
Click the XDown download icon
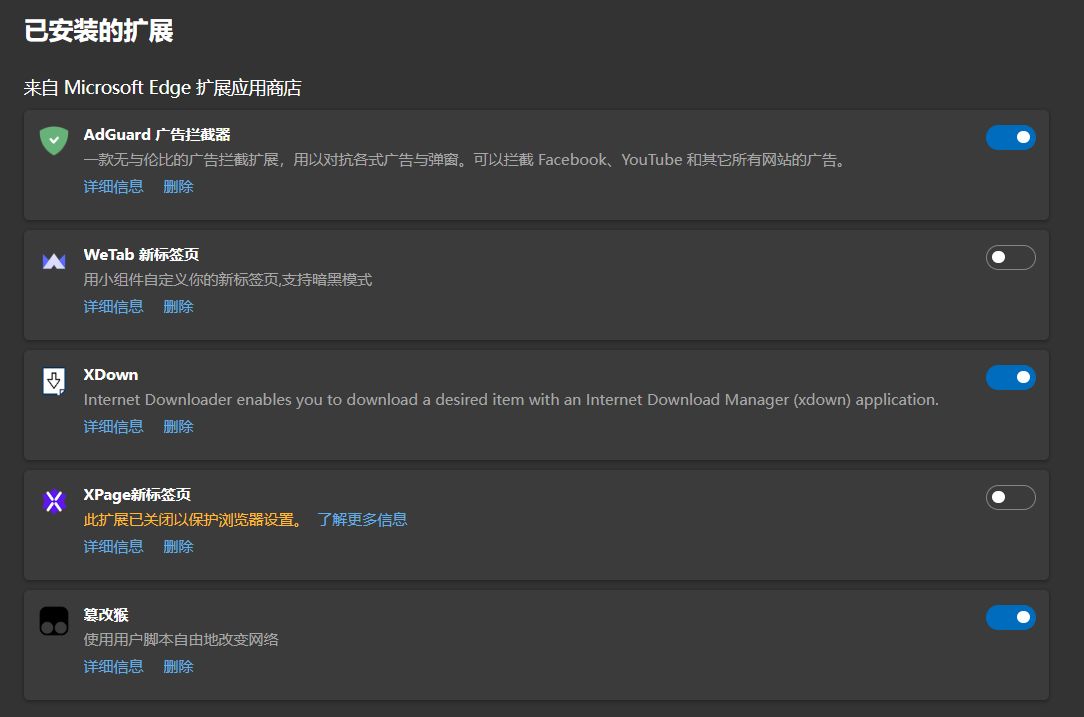coord(54,381)
